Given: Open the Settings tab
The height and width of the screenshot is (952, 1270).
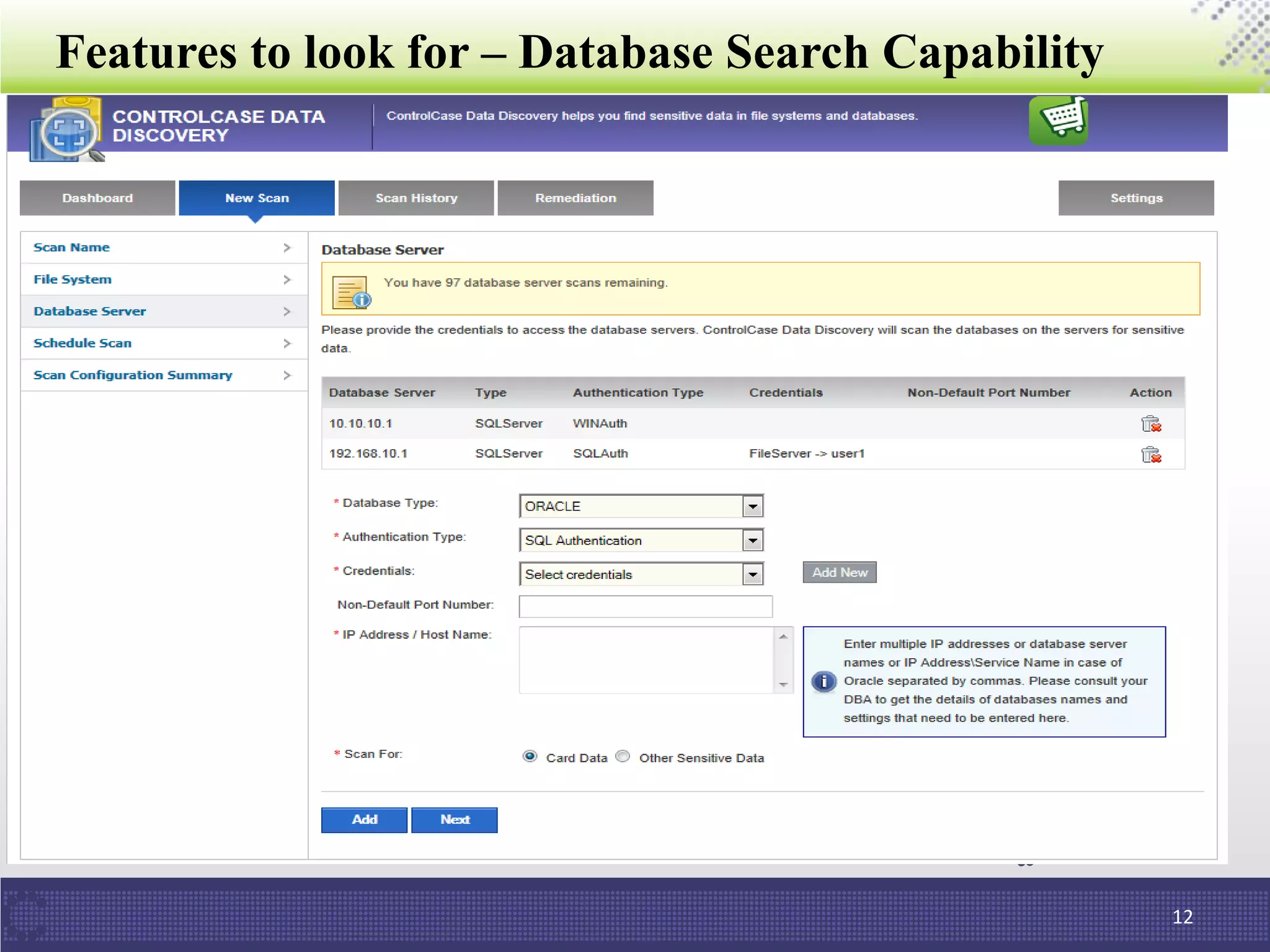Looking at the screenshot, I should tap(1136, 198).
